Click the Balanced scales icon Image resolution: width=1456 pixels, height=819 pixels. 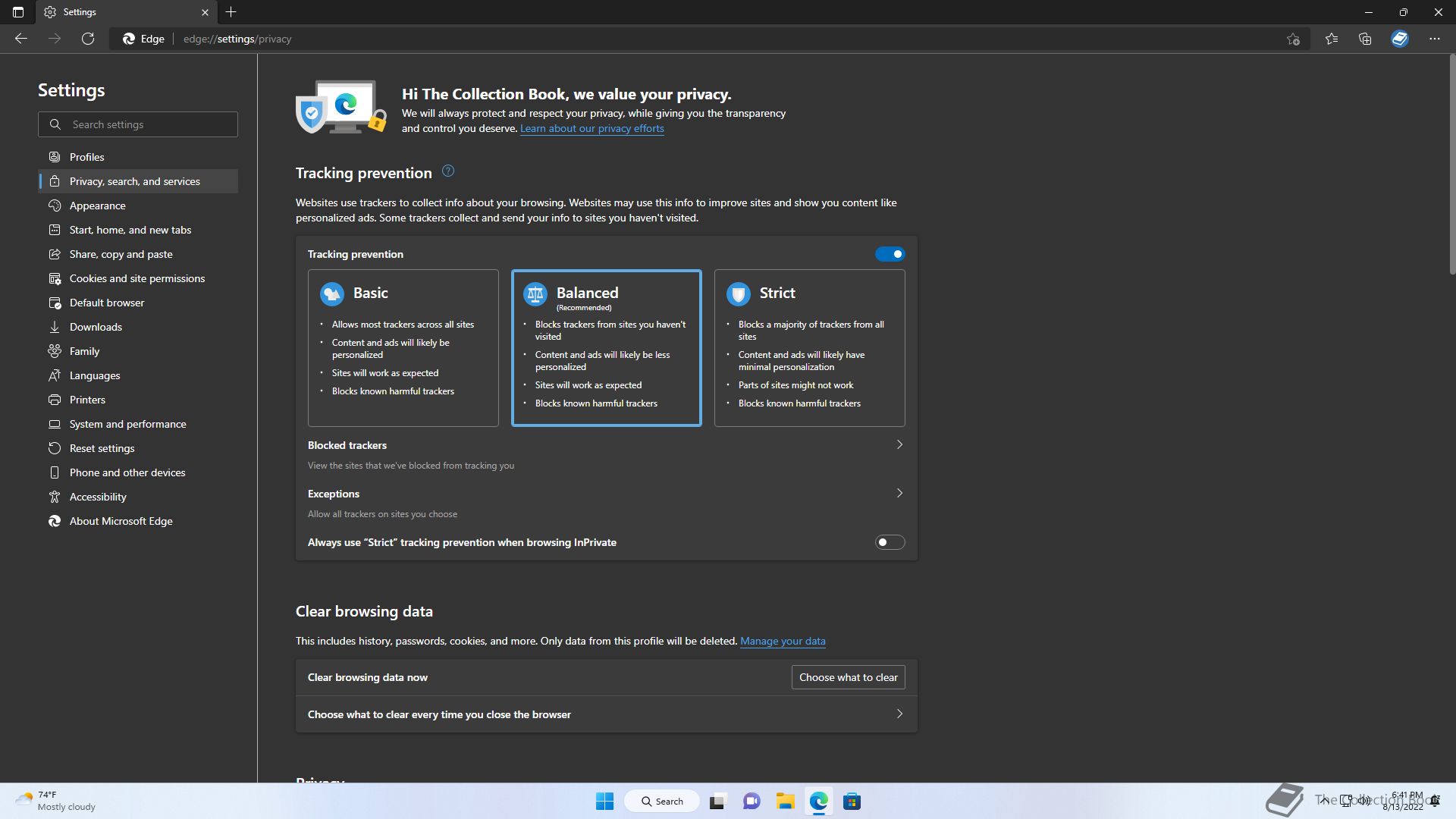coord(535,293)
